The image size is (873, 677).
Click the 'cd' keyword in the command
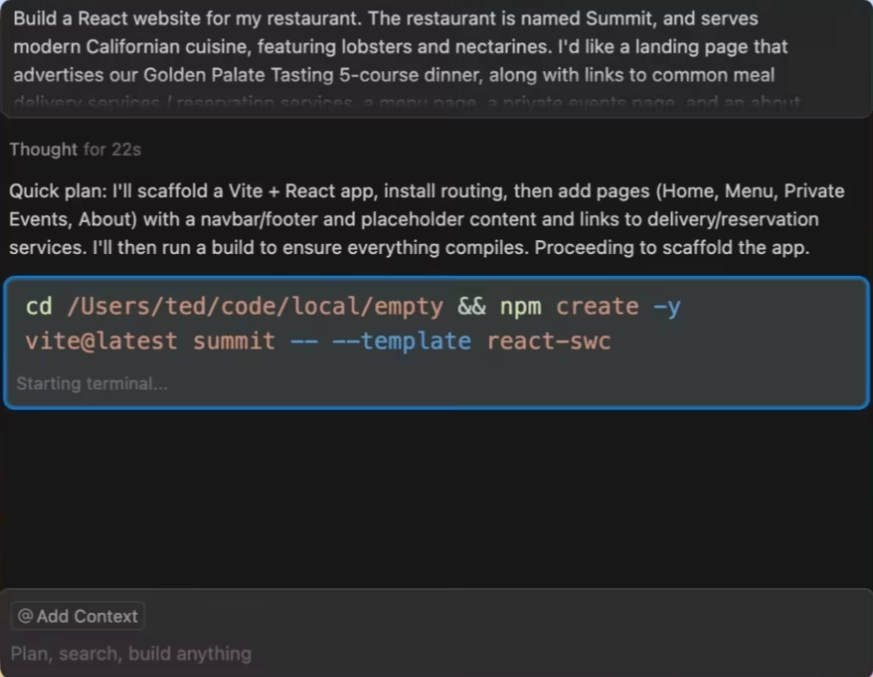coord(39,307)
